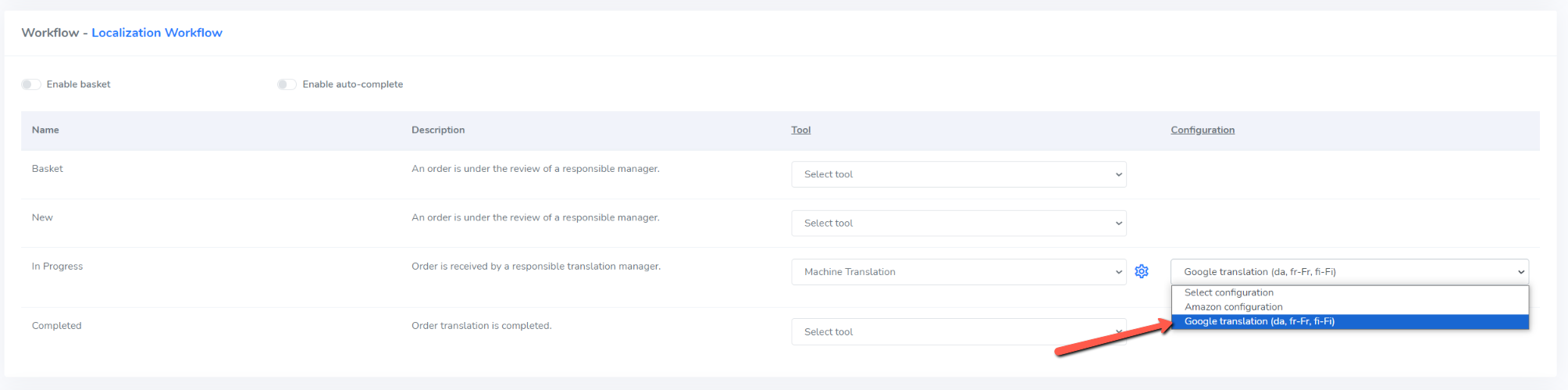Click the 'Enable basket' label text
The height and width of the screenshot is (390, 1568).
point(79,84)
